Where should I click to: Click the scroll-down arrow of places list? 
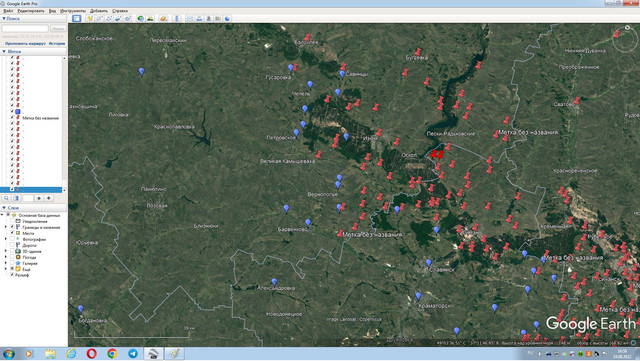[x=64, y=190]
